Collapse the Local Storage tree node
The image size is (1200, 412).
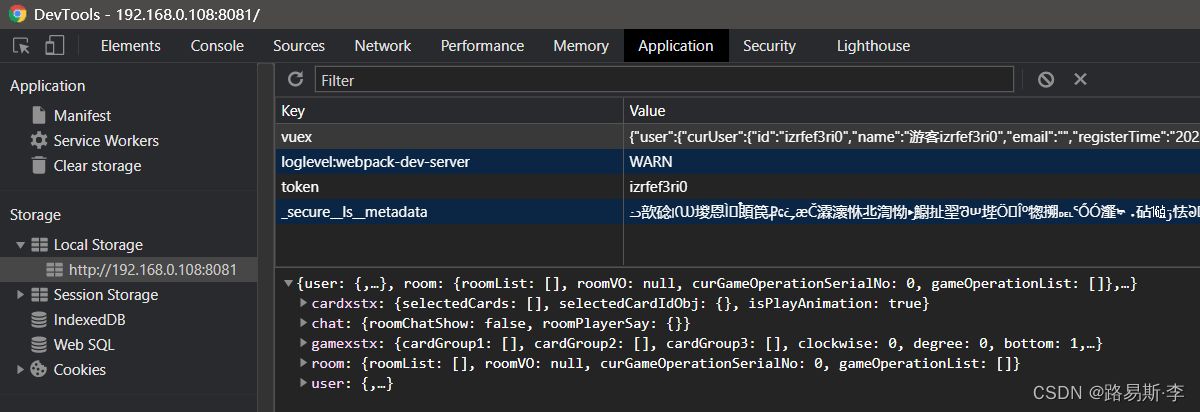tap(21, 245)
